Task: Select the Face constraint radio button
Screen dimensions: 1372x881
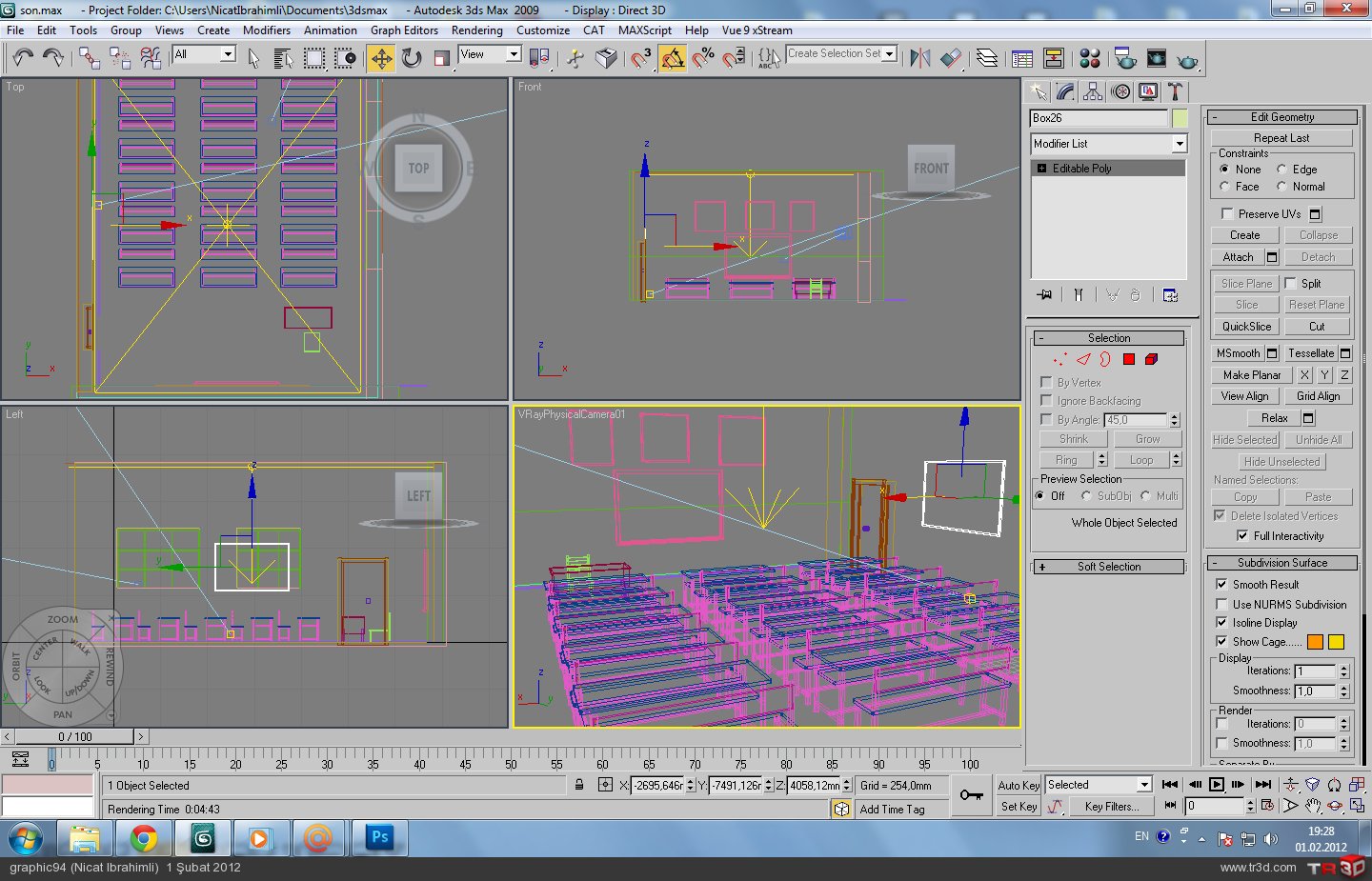Action: 1225,187
